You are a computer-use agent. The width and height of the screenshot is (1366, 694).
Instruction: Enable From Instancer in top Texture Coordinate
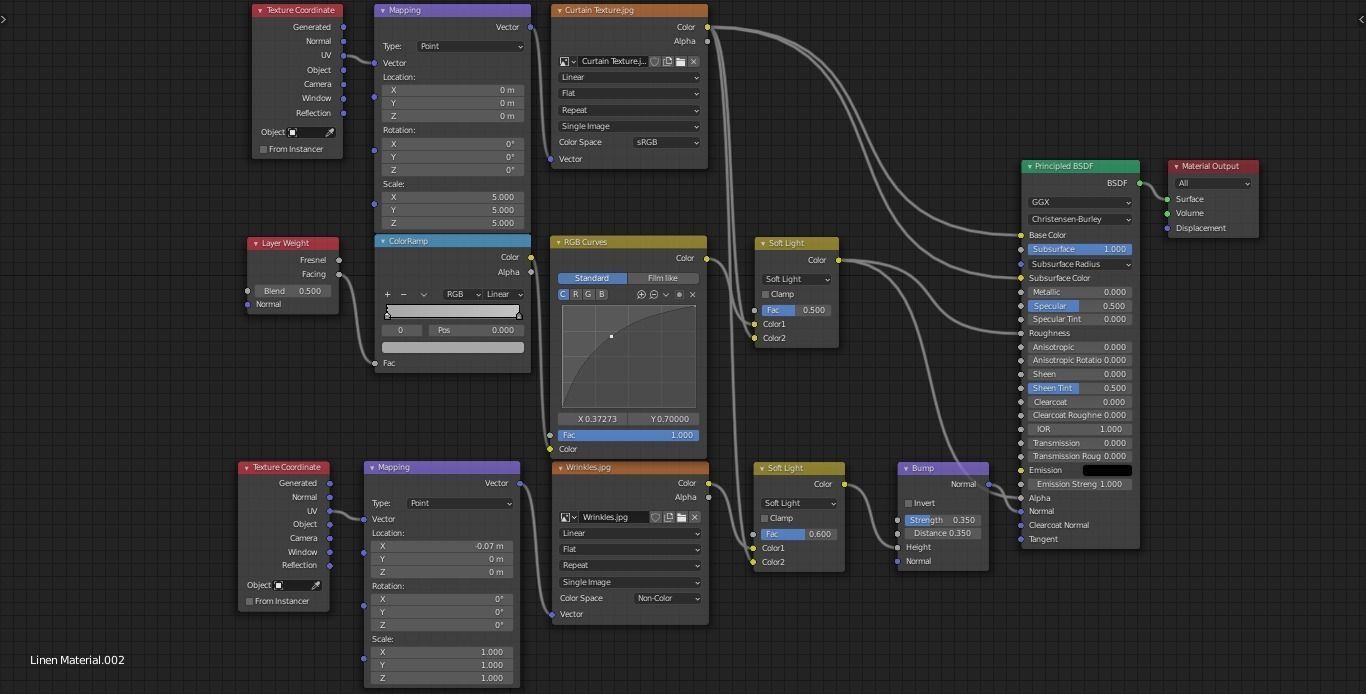264,150
